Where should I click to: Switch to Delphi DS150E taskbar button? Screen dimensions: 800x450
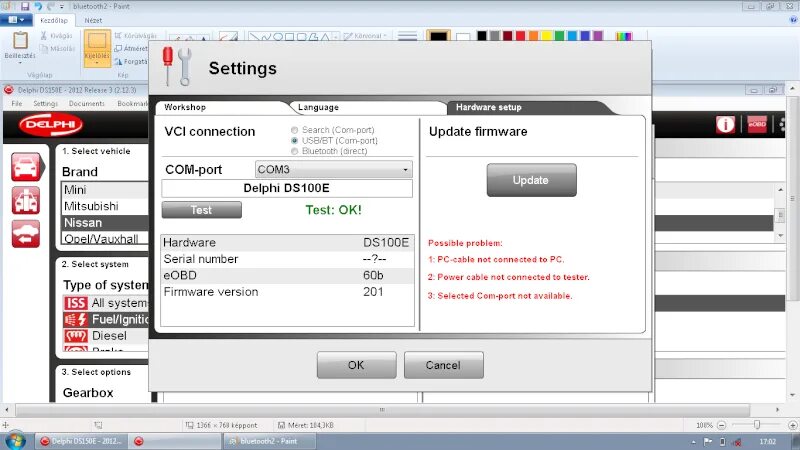coord(81,441)
